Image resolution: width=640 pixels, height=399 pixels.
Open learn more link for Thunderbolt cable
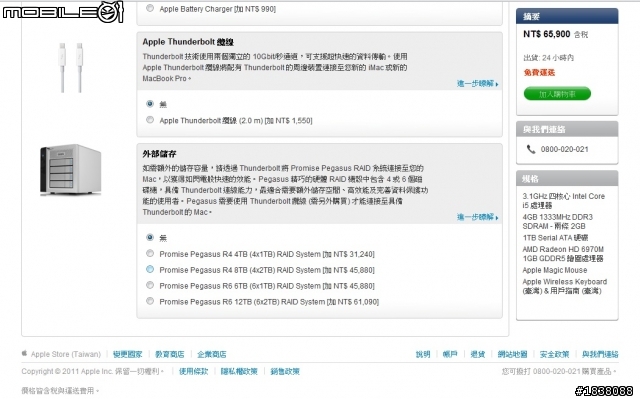[477, 84]
